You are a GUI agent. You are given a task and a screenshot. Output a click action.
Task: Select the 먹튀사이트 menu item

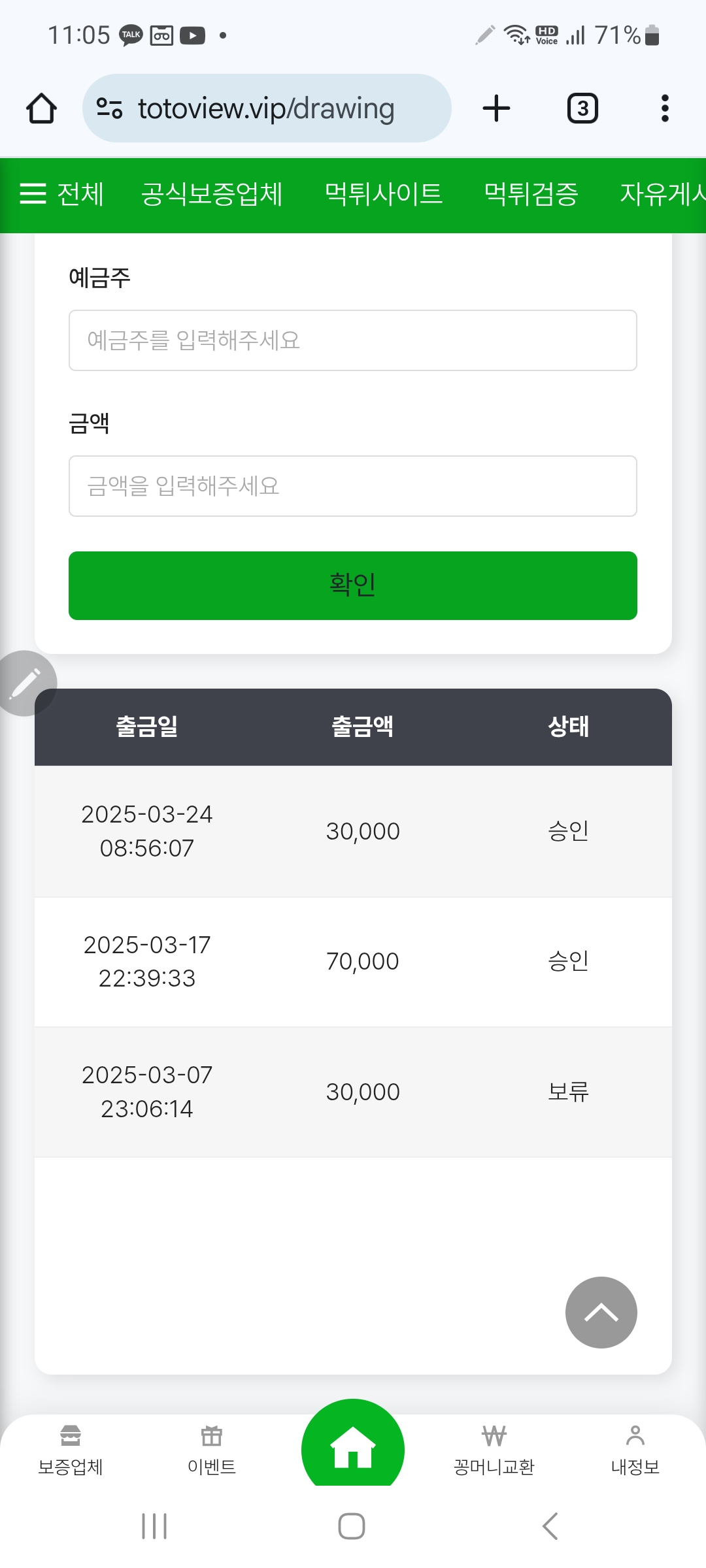pos(384,194)
